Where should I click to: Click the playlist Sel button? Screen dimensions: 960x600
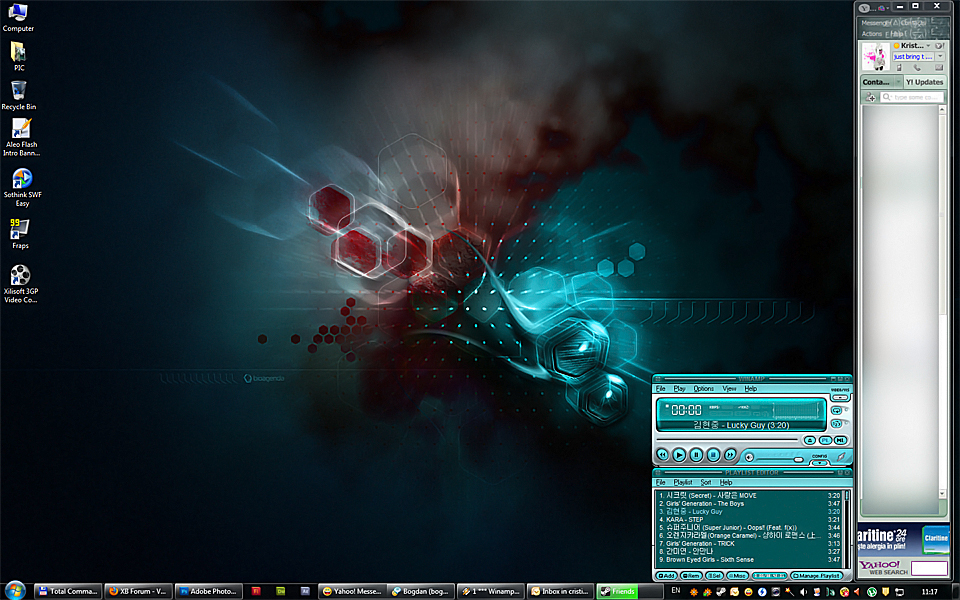pos(714,576)
